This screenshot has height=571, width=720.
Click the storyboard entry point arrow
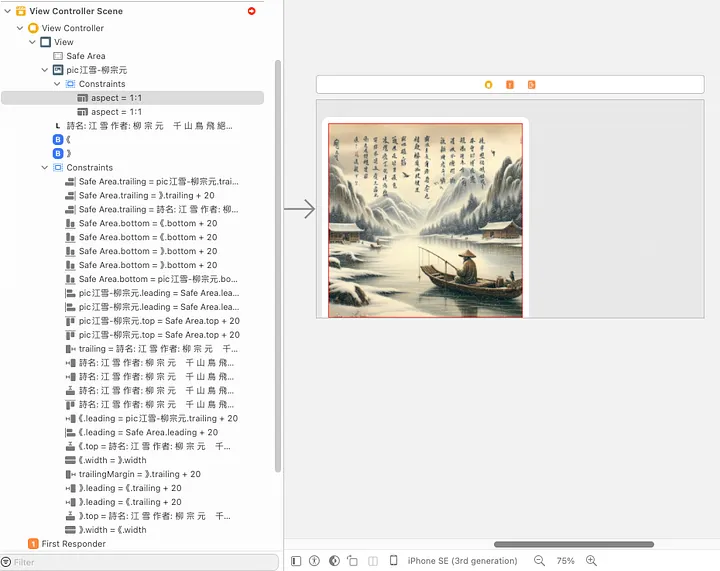pos(300,209)
